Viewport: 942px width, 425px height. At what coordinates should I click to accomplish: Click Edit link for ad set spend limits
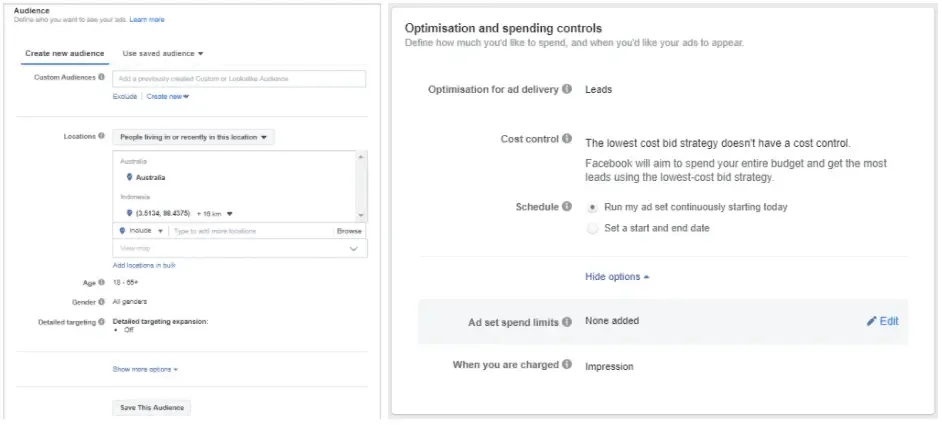coord(883,321)
